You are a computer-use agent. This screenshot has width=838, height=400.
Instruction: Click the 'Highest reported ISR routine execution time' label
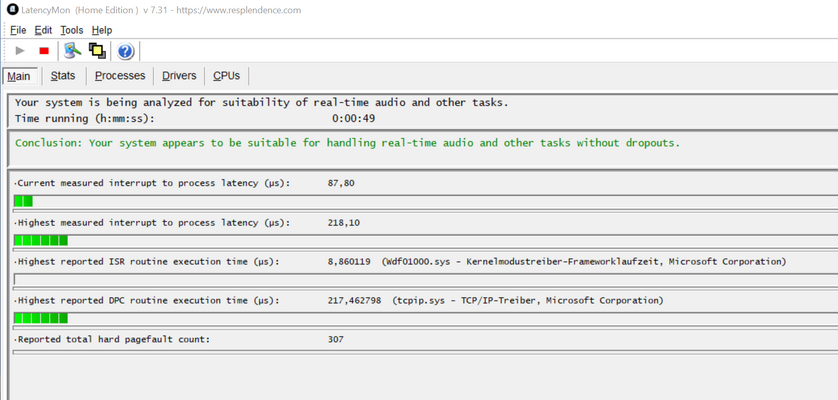pyautogui.click(x=147, y=261)
